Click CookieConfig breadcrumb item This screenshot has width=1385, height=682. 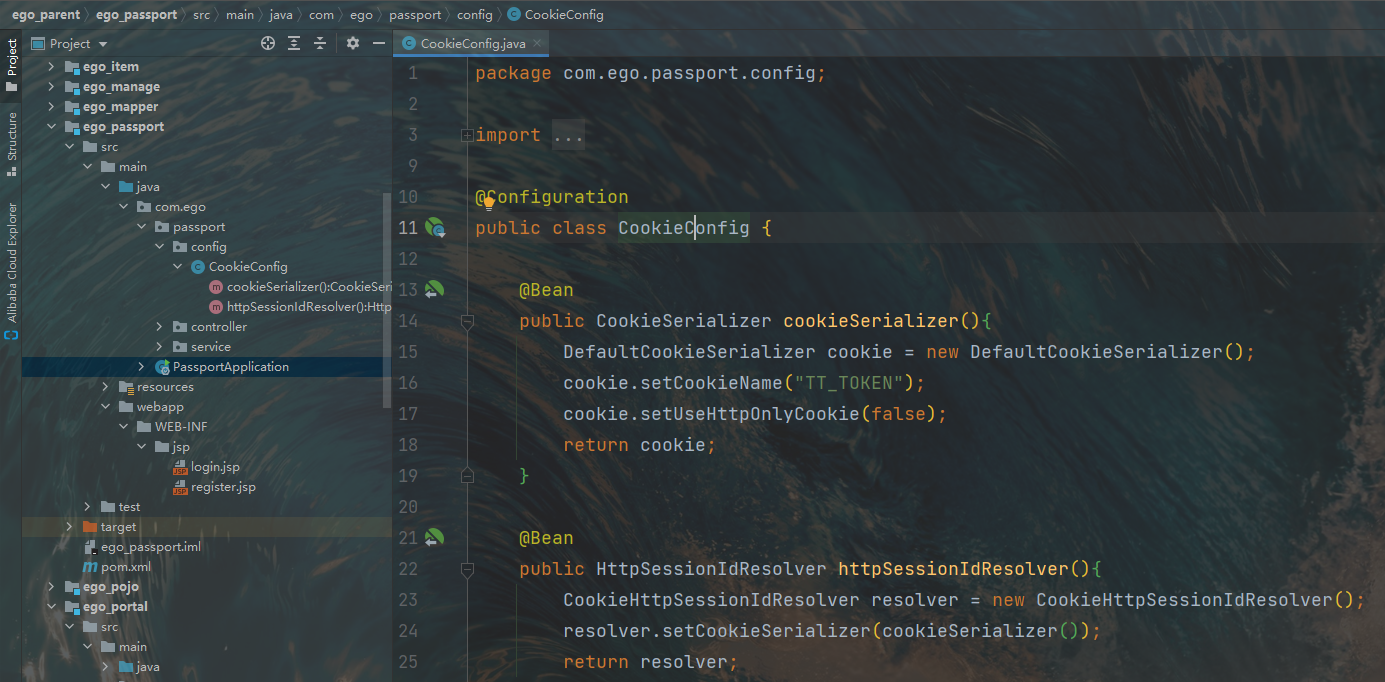[x=555, y=15]
